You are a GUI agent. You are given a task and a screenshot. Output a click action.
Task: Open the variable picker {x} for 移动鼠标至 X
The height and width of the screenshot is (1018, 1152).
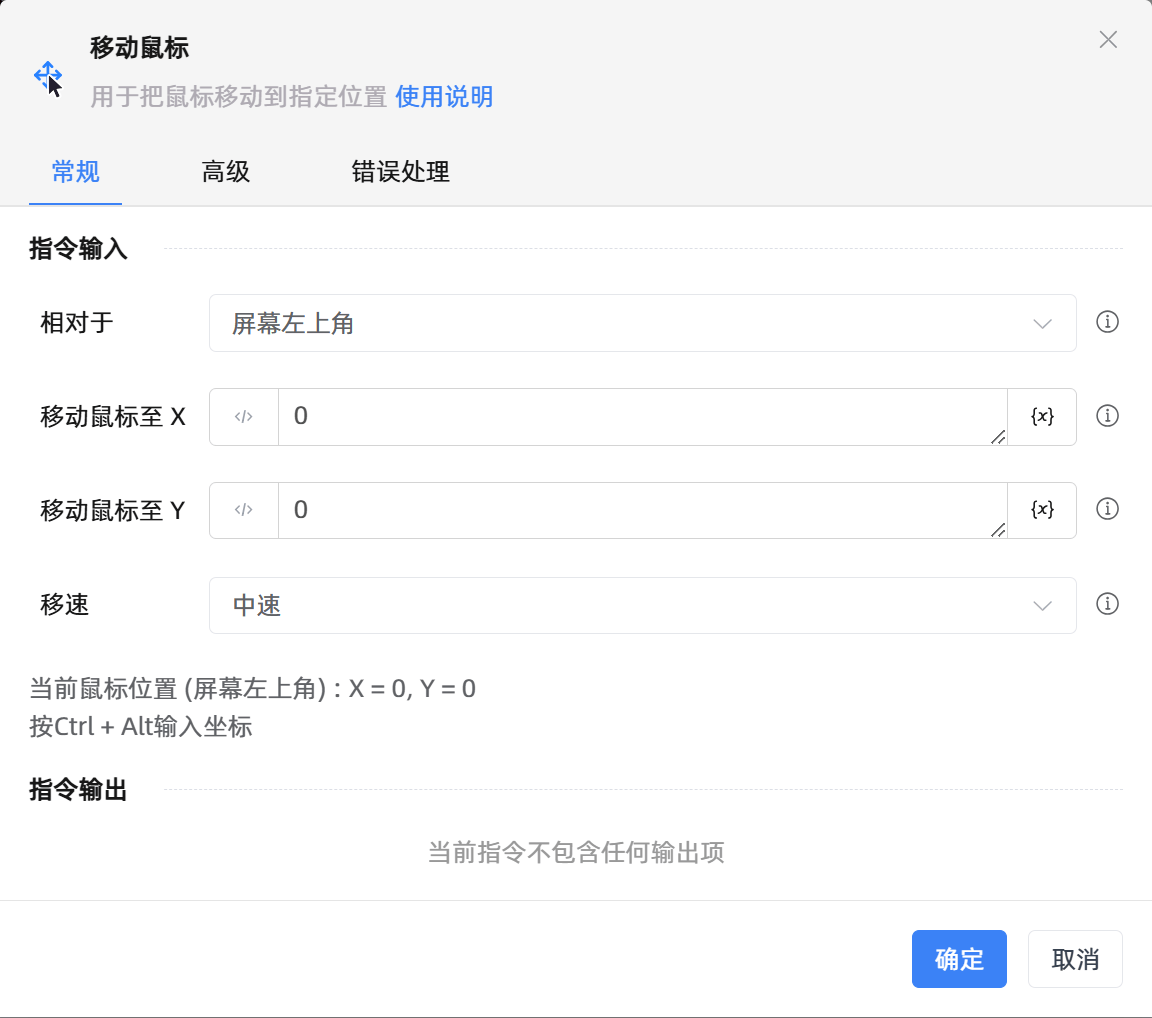[1041, 416]
